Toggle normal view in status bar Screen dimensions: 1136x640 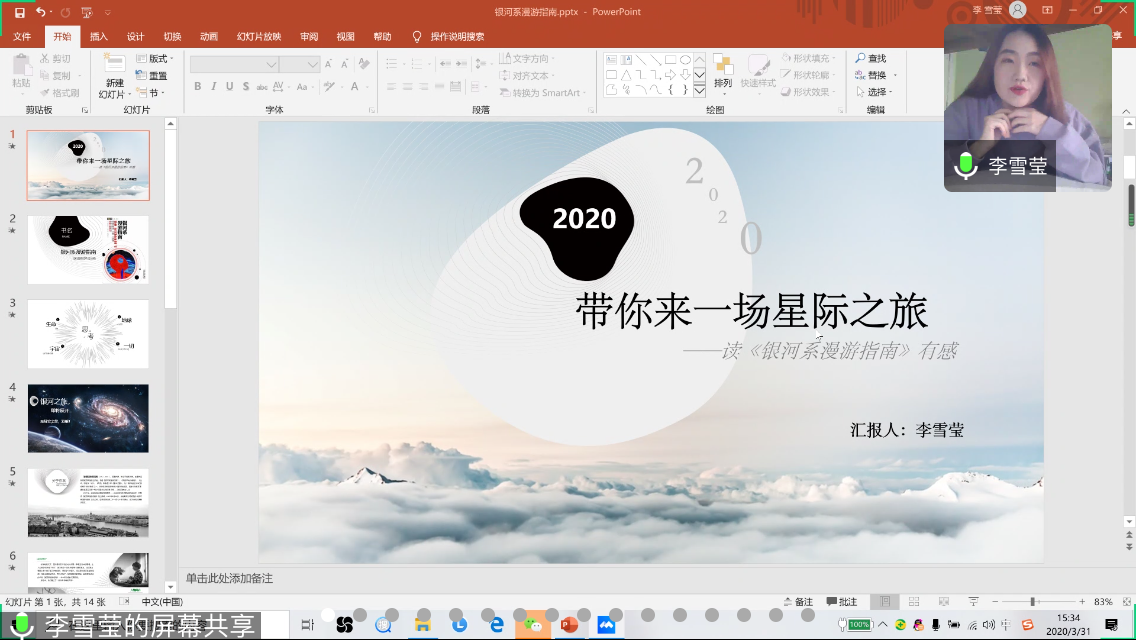point(882,602)
